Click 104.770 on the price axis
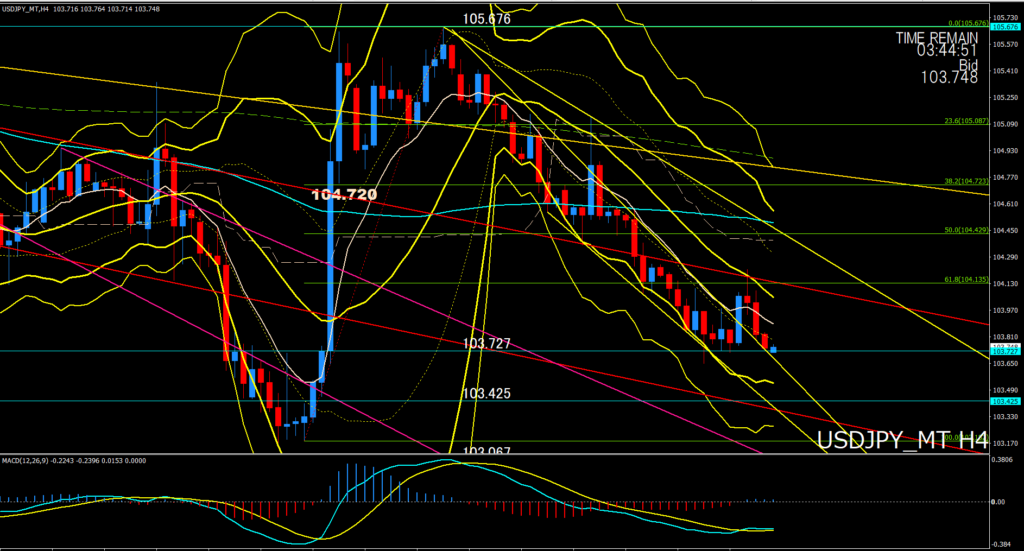 (x=1005, y=177)
